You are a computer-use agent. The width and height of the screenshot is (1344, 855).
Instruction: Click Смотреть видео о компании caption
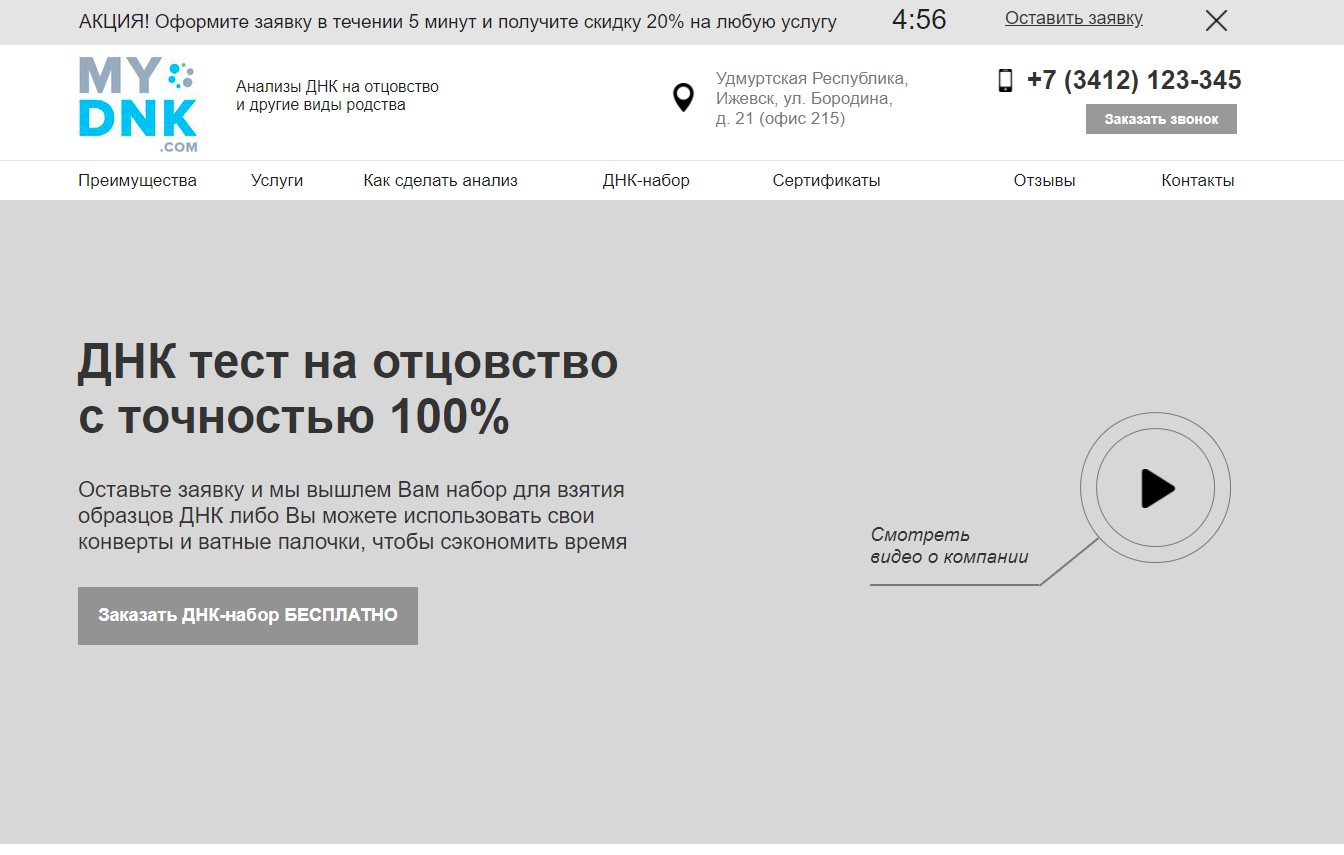pos(949,546)
